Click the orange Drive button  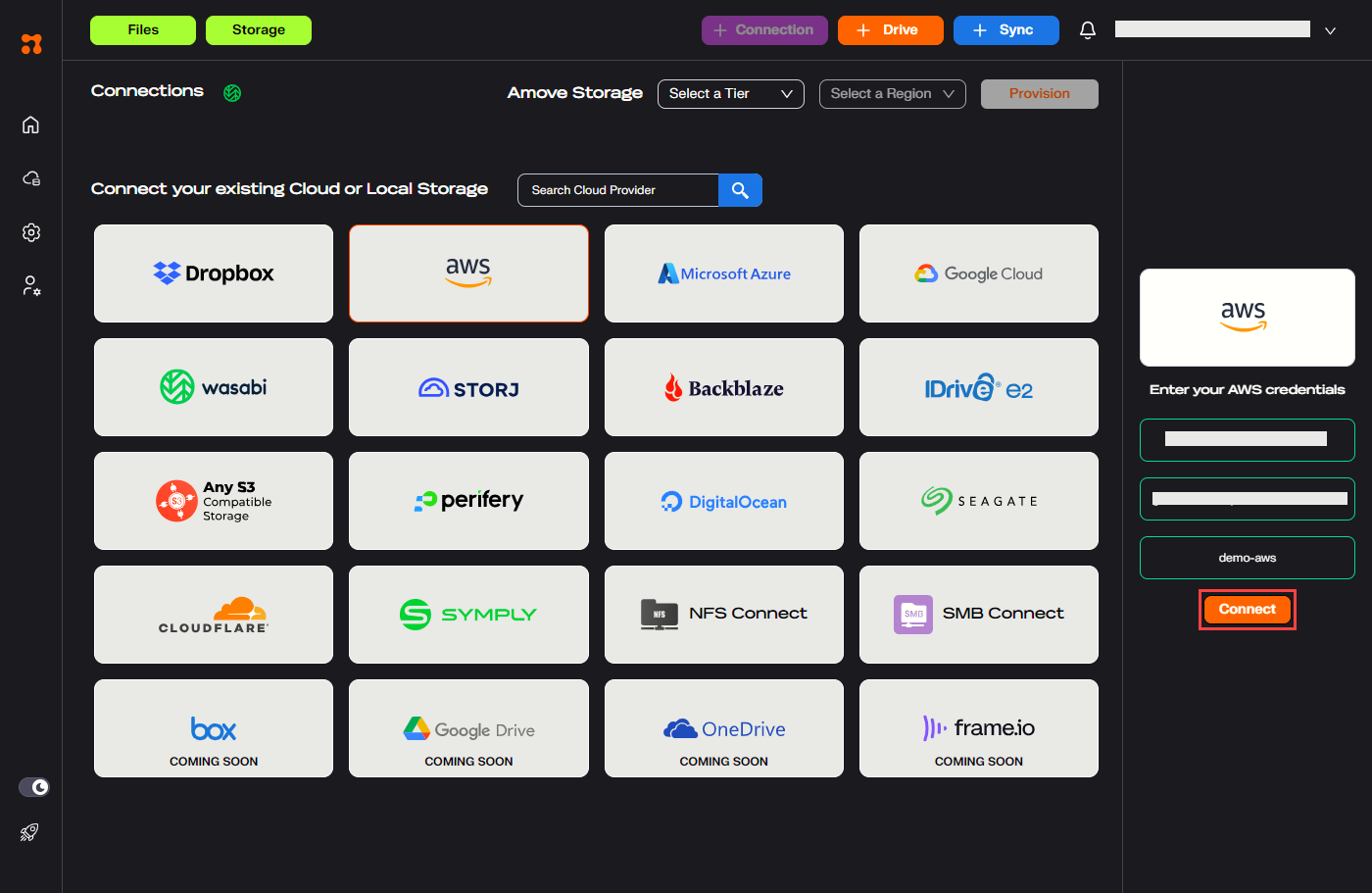pyautogui.click(x=890, y=30)
